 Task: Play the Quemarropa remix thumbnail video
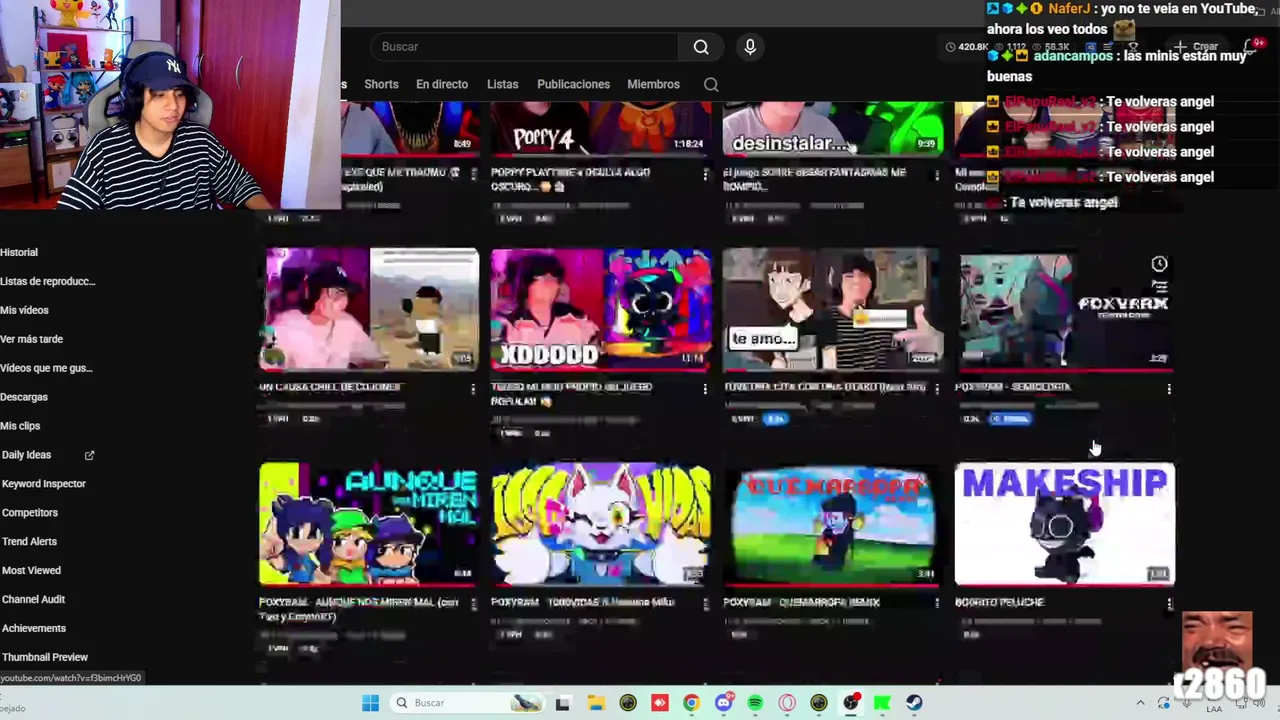point(832,523)
